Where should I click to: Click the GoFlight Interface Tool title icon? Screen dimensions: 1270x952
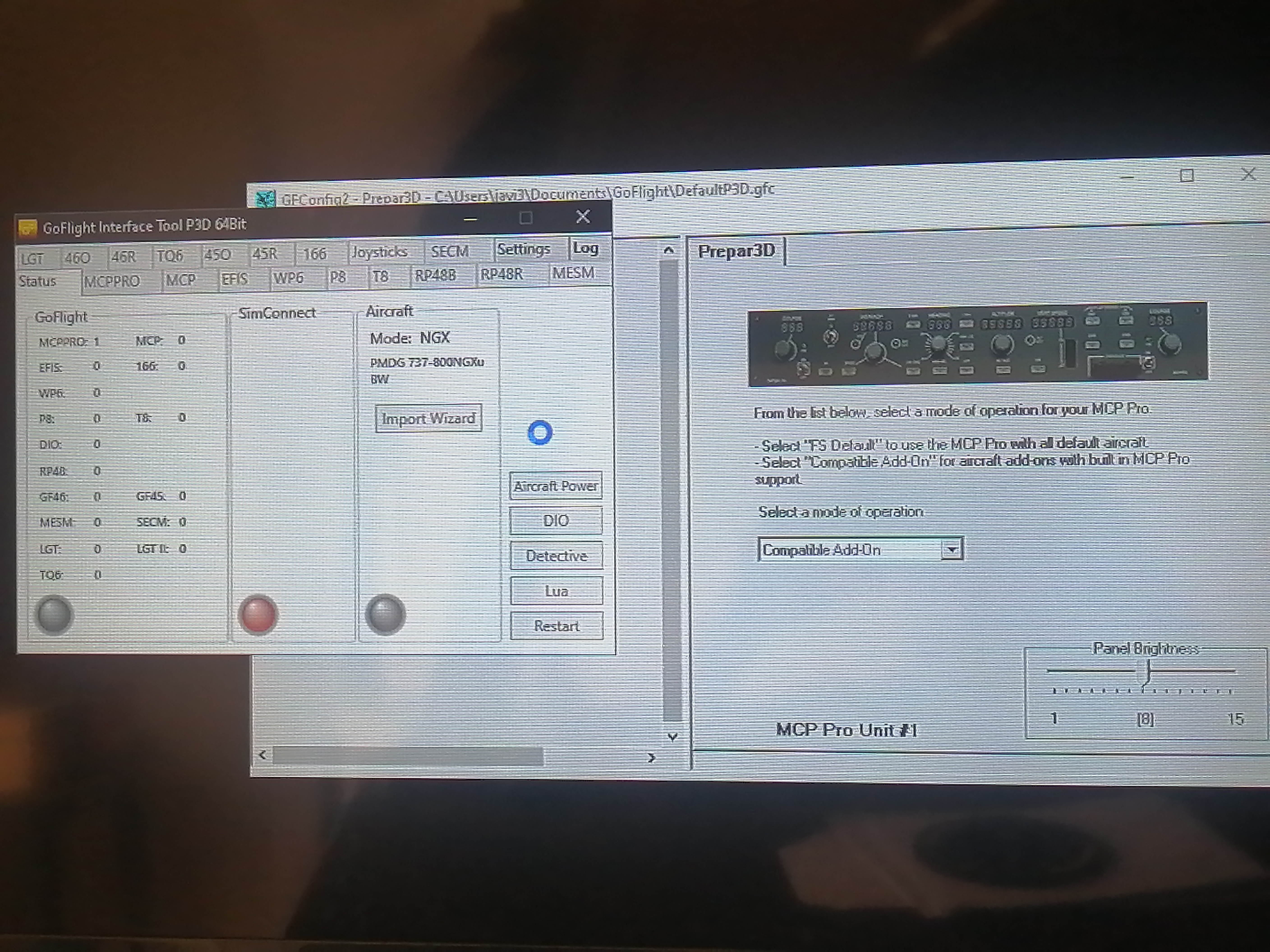click(x=28, y=228)
